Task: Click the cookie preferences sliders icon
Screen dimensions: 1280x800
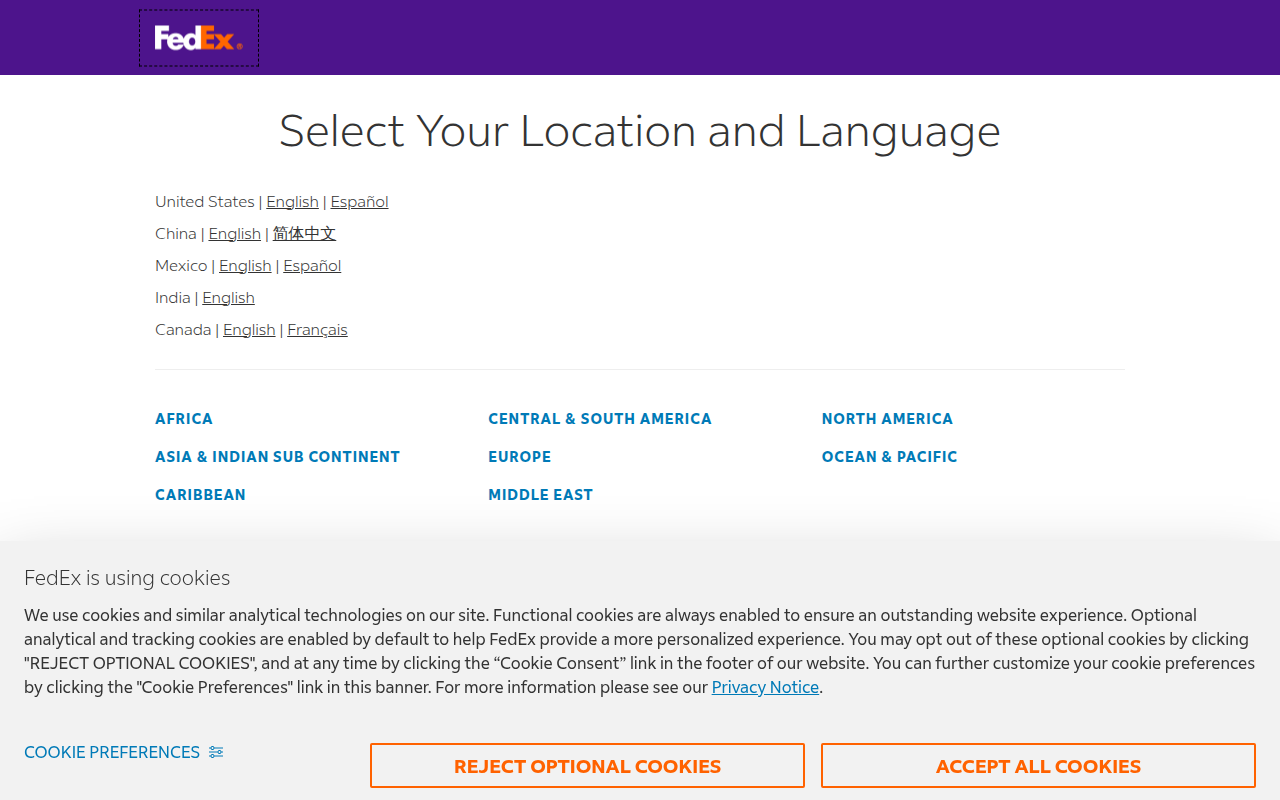Action: (216, 752)
